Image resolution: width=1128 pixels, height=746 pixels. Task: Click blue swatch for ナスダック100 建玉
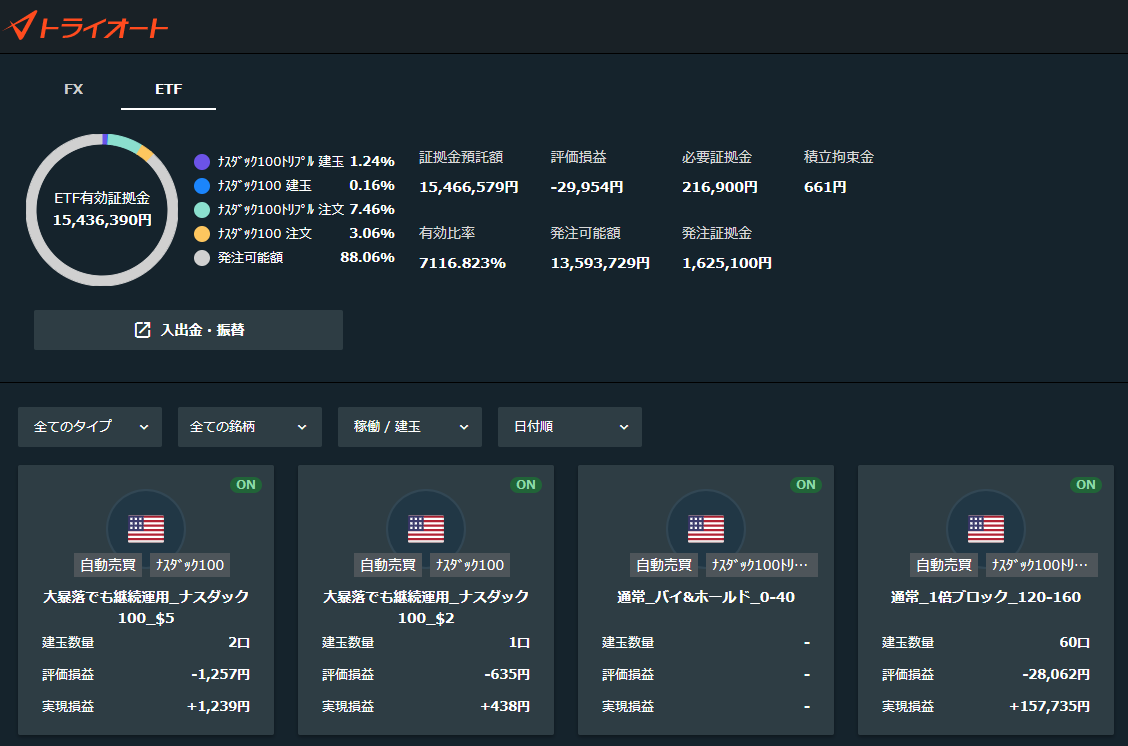(202, 186)
